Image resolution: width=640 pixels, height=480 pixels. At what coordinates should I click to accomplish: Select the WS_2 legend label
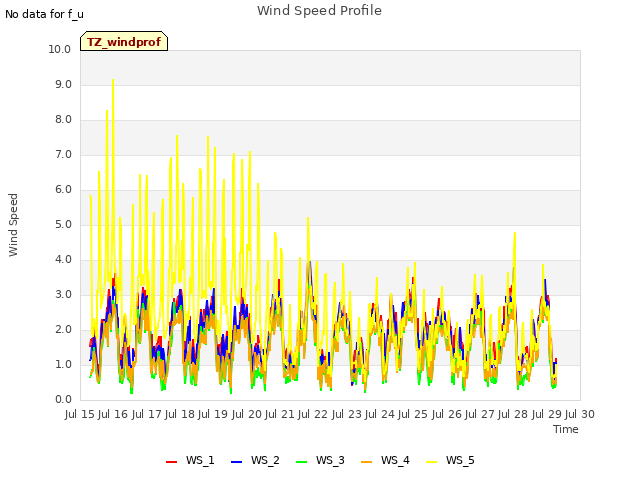[x=265, y=460]
